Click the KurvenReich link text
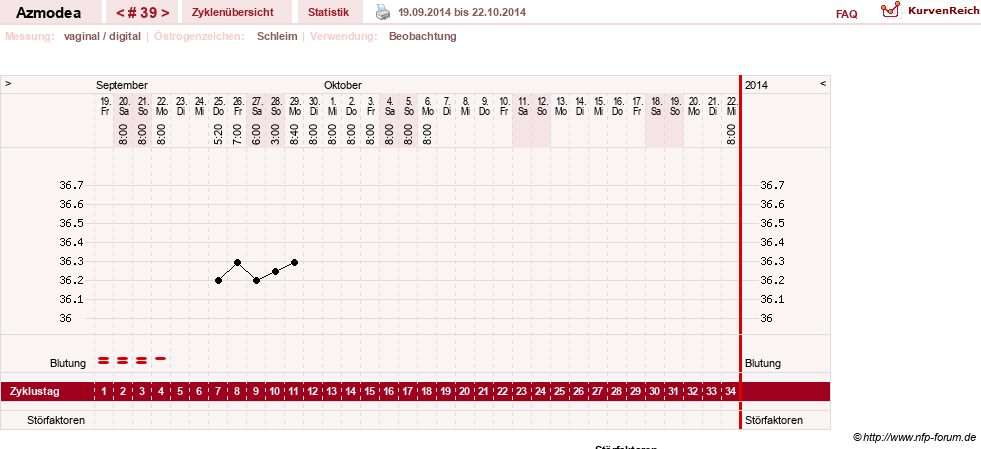This screenshot has height=449, width=981. click(x=942, y=11)
